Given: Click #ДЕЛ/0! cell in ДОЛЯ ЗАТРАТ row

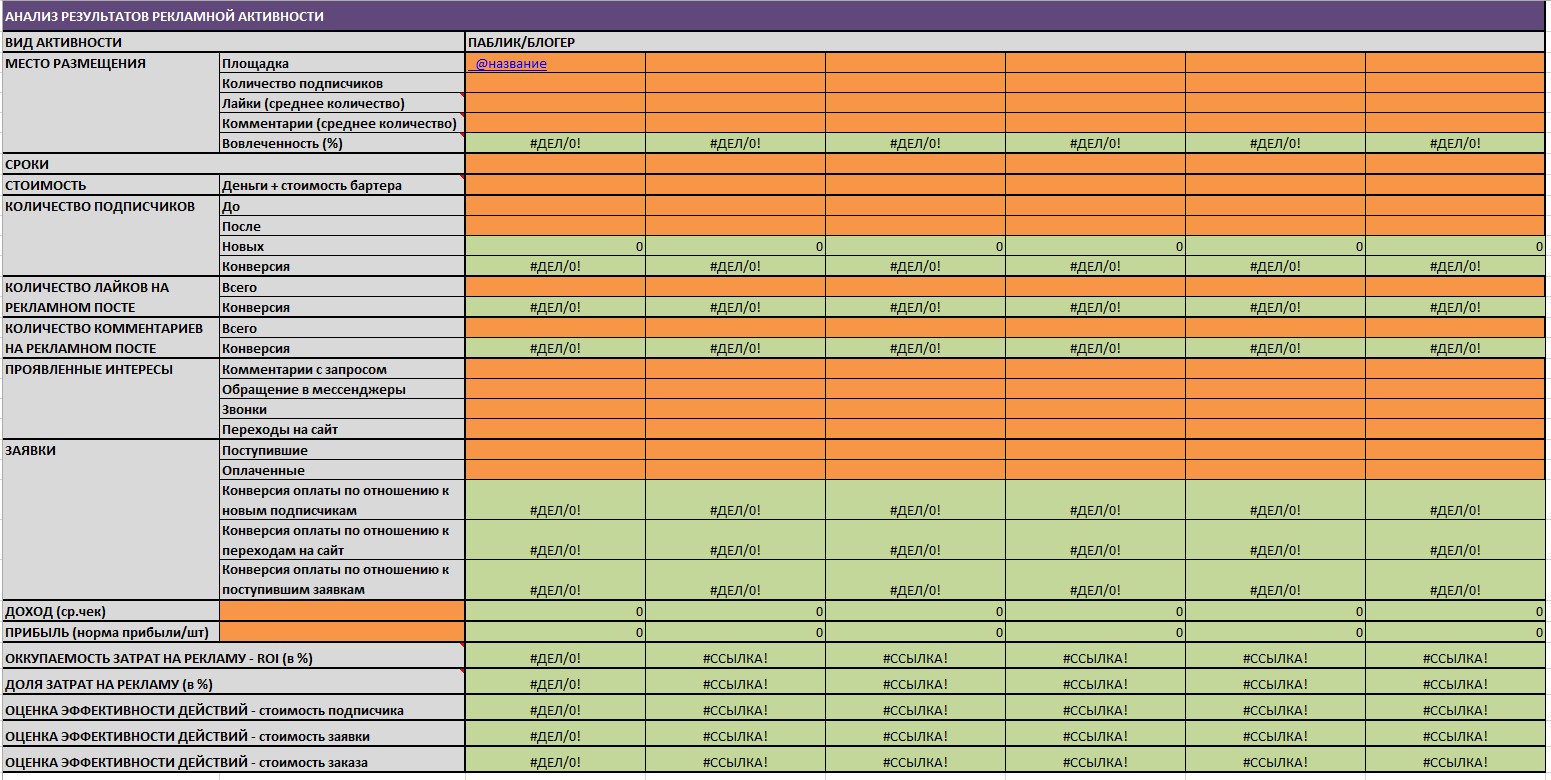Looking at the screenshot, I should coord(555,684).
